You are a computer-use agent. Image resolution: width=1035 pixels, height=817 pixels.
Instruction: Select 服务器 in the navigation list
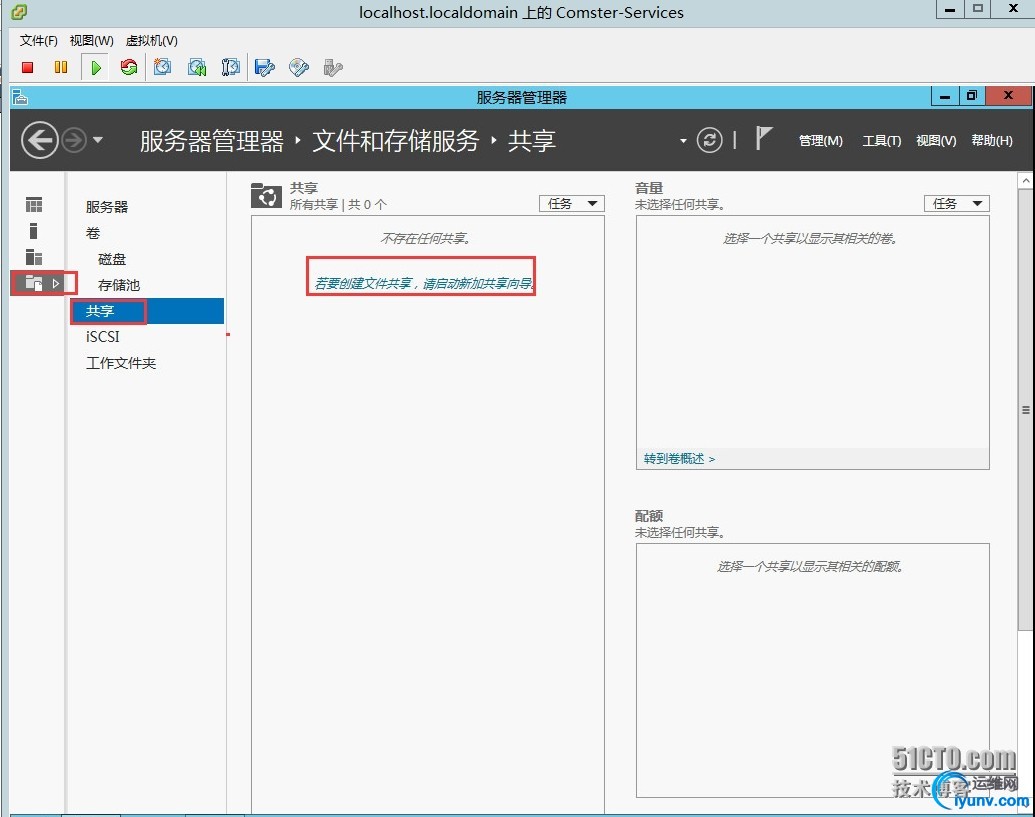(x=107, y=207)
